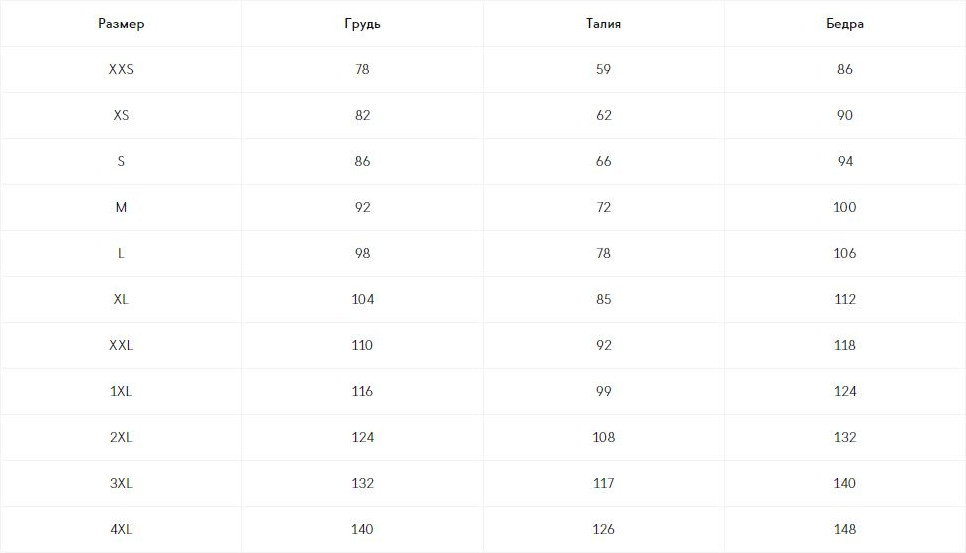
Task: Select the L size cell
Action: 121,254
